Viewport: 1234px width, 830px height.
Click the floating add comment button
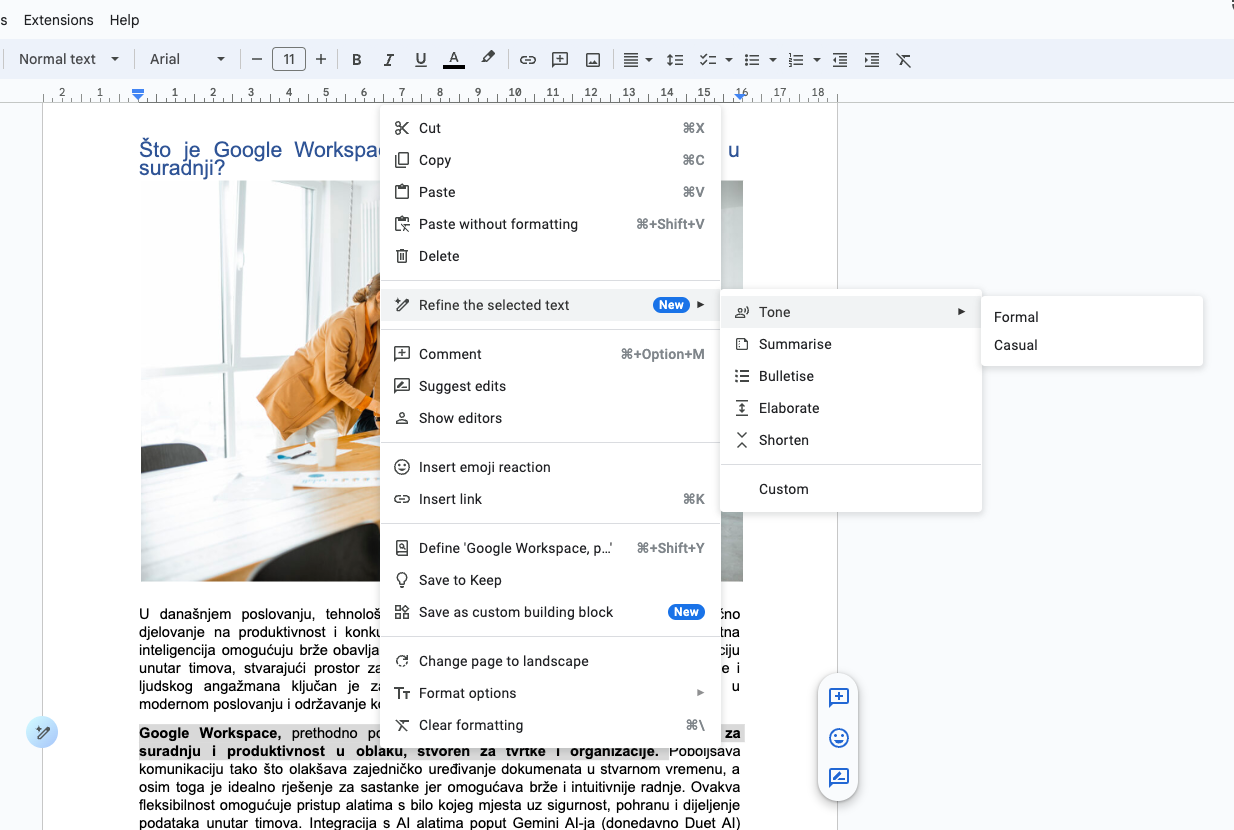point(839,697)
